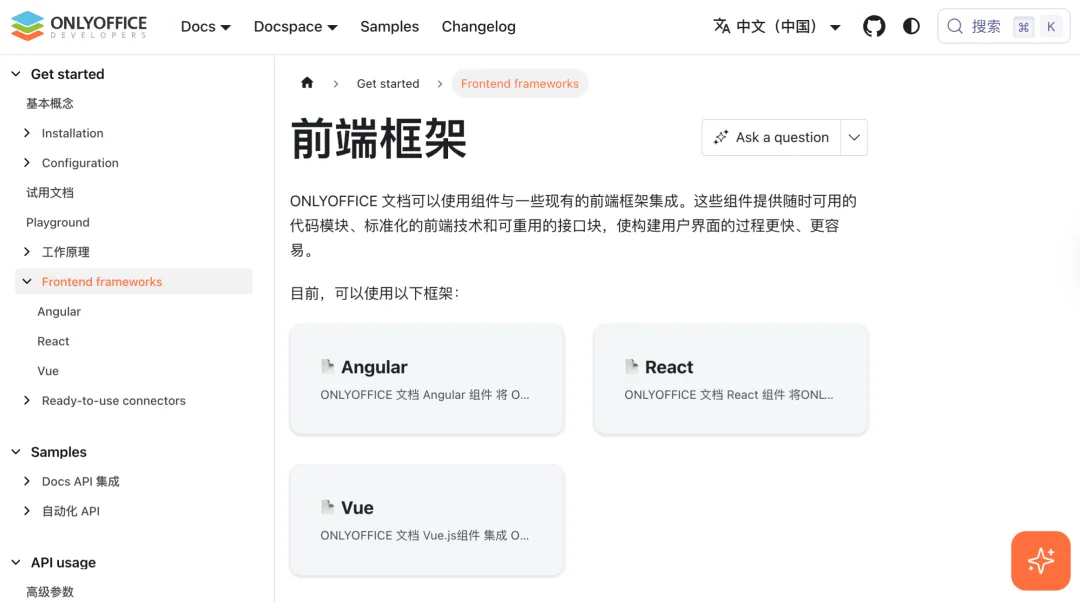Collapse the Get started section chevron
Image resolution: width=1080 pixels, height=602 pixels.
(x=16, y=74)
